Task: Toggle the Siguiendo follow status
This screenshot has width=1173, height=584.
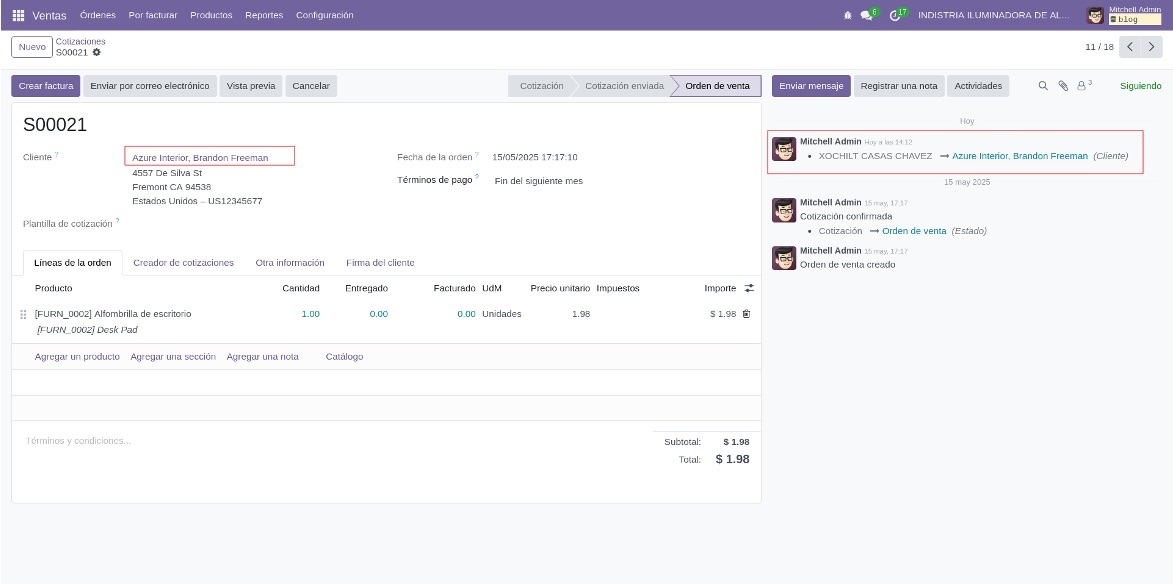Action: [1140, 86]
